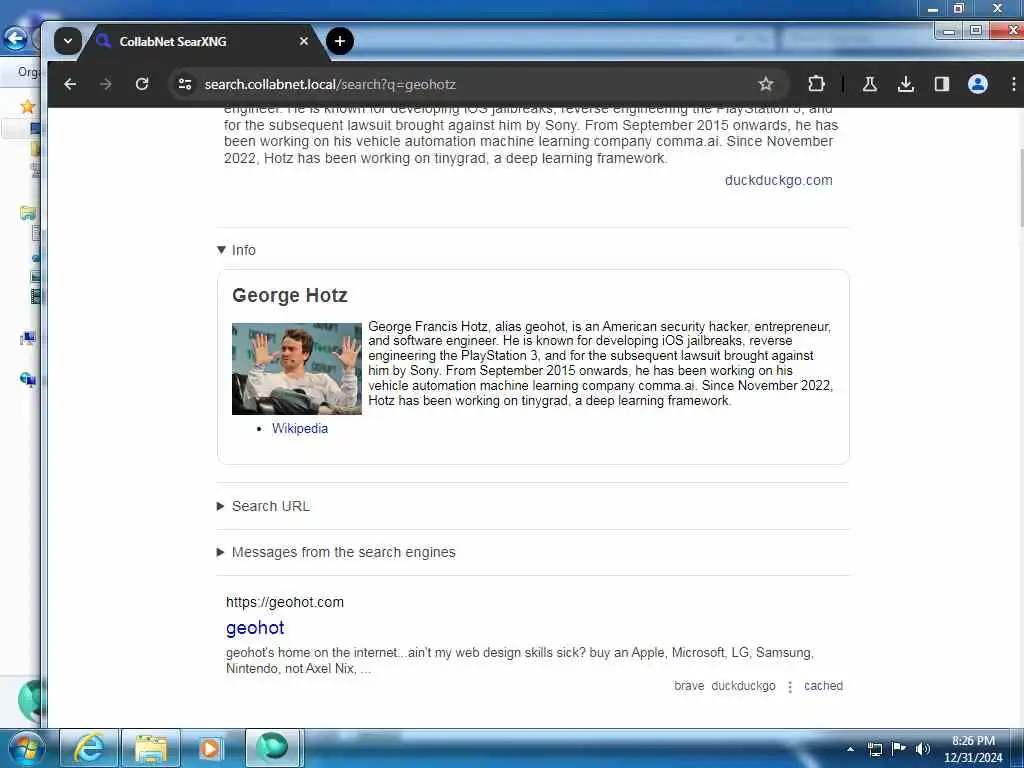Image resolution: width=1024 pixels, height=768 pixels.
Task: Click the brave engine label
Action: click(689, 686)
